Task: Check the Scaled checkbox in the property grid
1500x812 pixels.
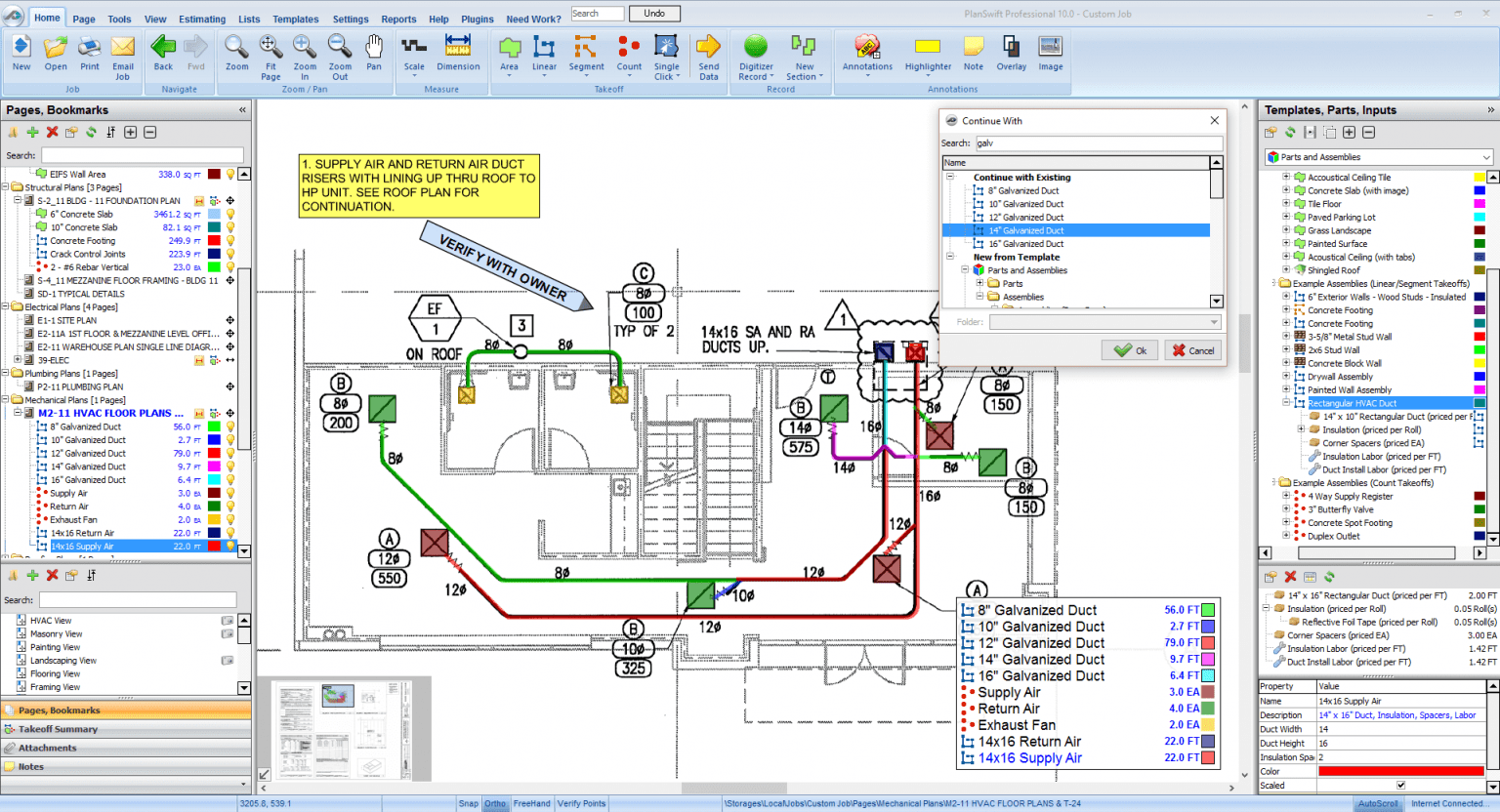Action: [1400, 784]
